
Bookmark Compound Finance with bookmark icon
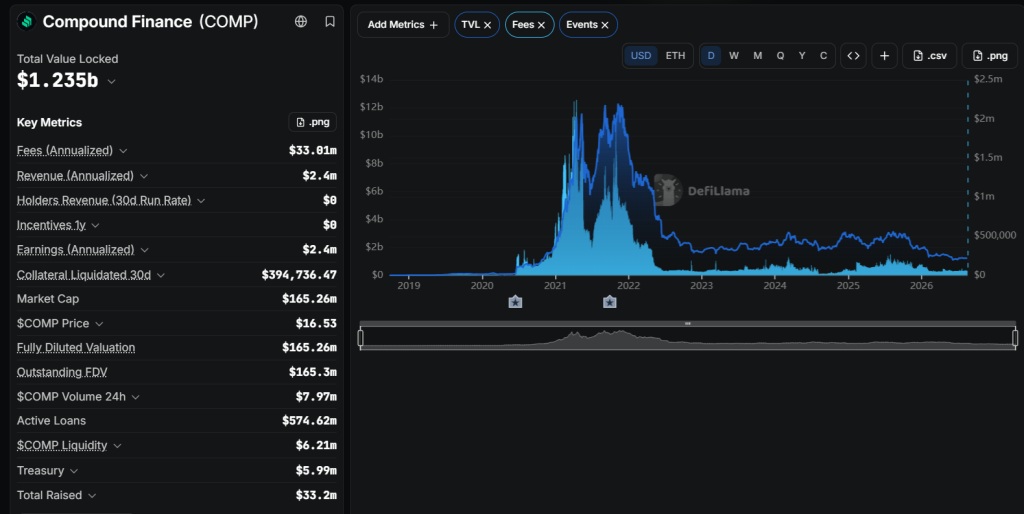click(330, 22)
